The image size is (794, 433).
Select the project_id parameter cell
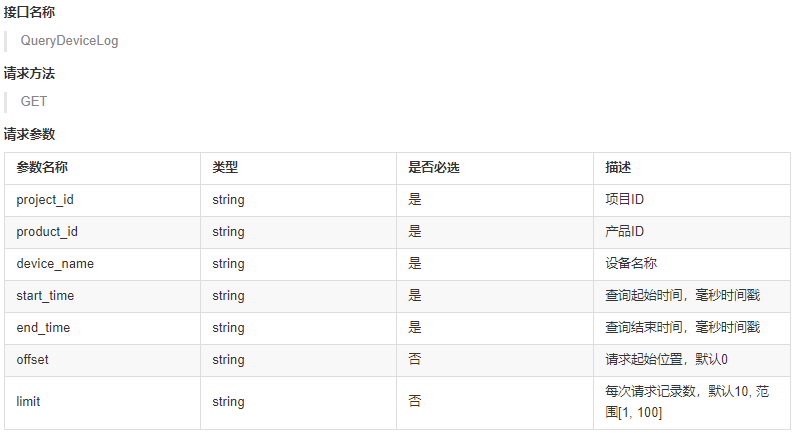pyautogui.click(x=45, y=200)
